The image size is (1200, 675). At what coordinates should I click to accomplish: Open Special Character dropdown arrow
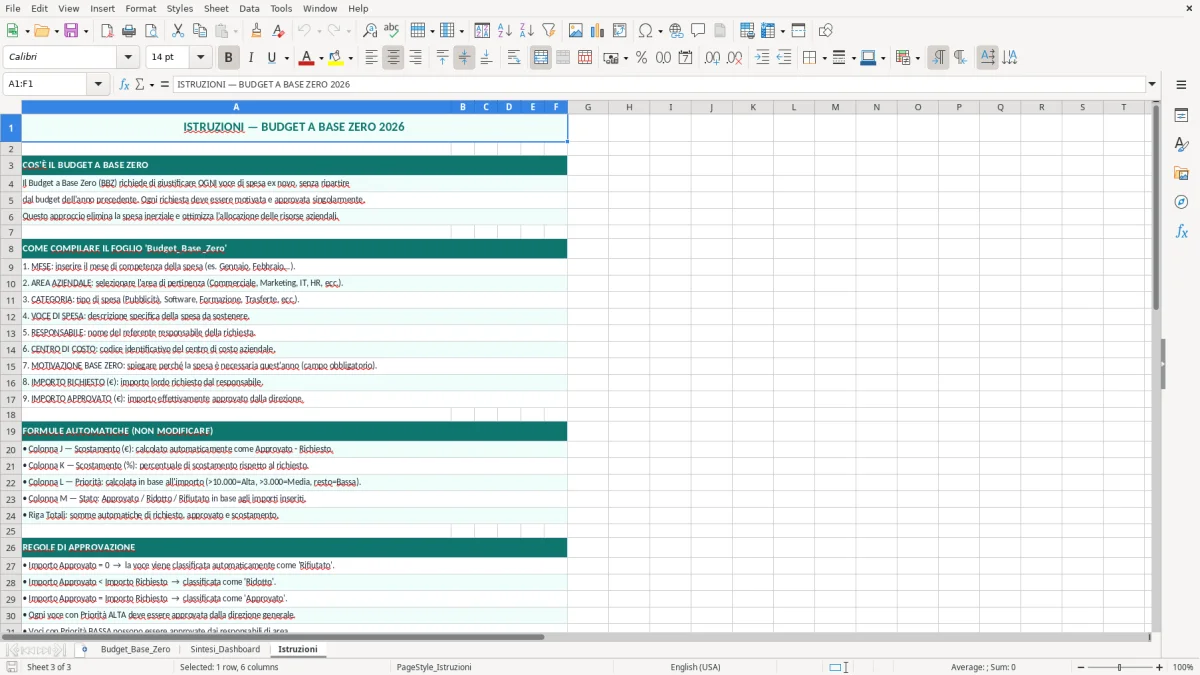click(660, 31)
